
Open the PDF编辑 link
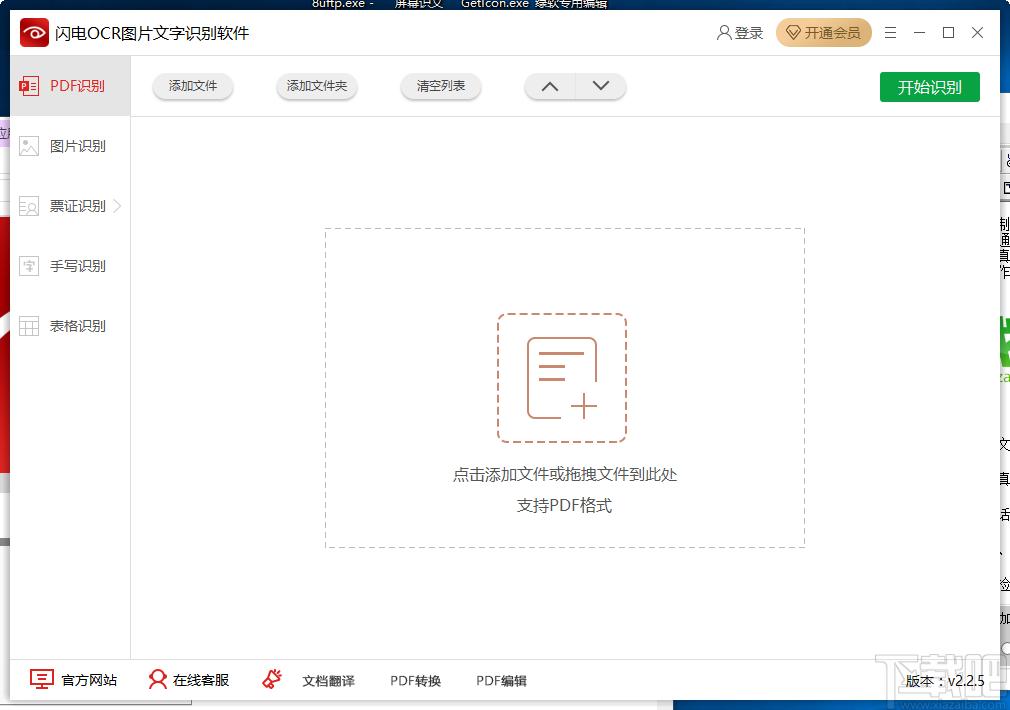[x=501, y=681]
